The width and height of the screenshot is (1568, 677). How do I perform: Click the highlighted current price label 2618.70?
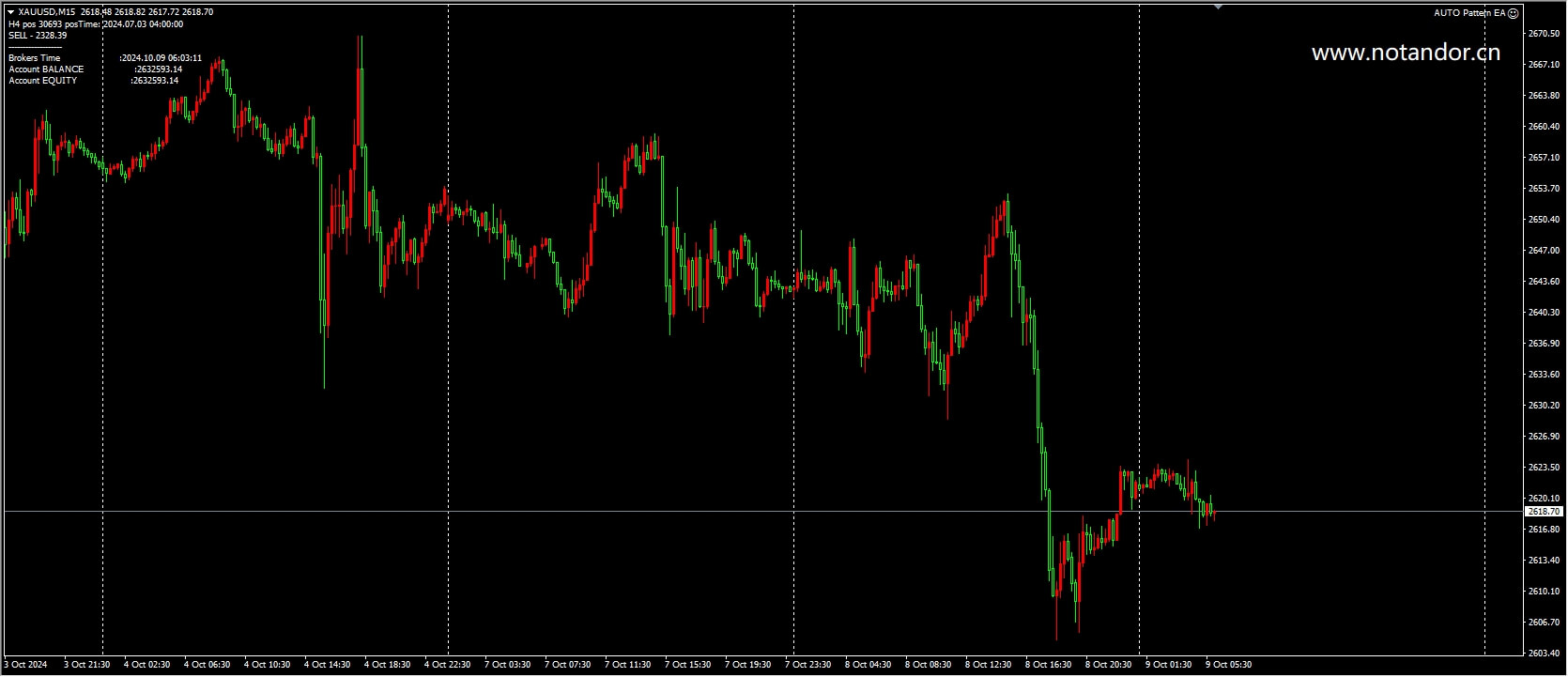tap(1545, 512)
